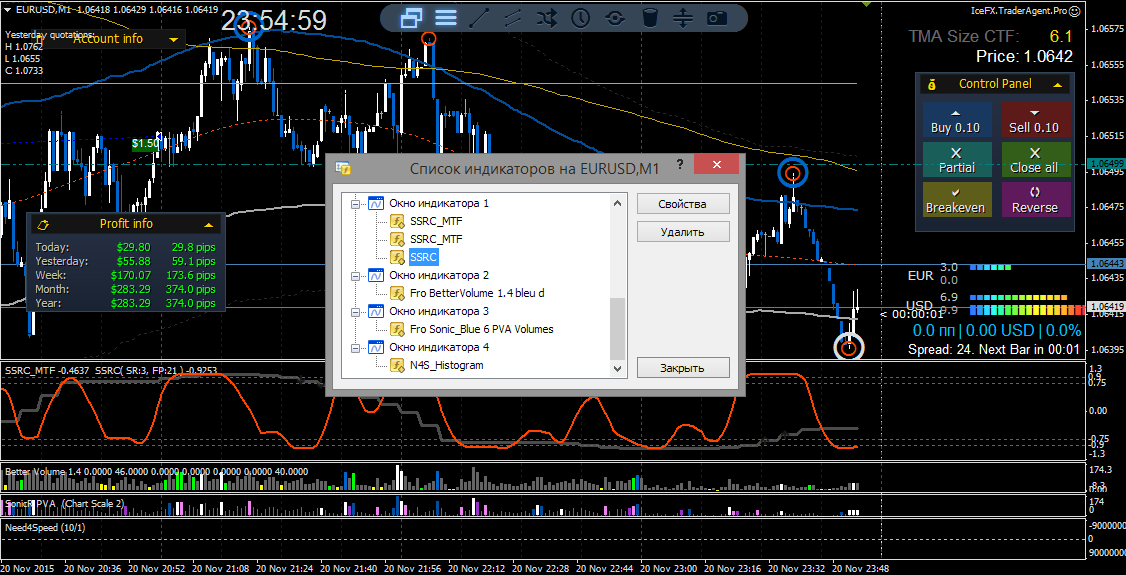Click the USD currency strength color bar

tap(1026, 310)
